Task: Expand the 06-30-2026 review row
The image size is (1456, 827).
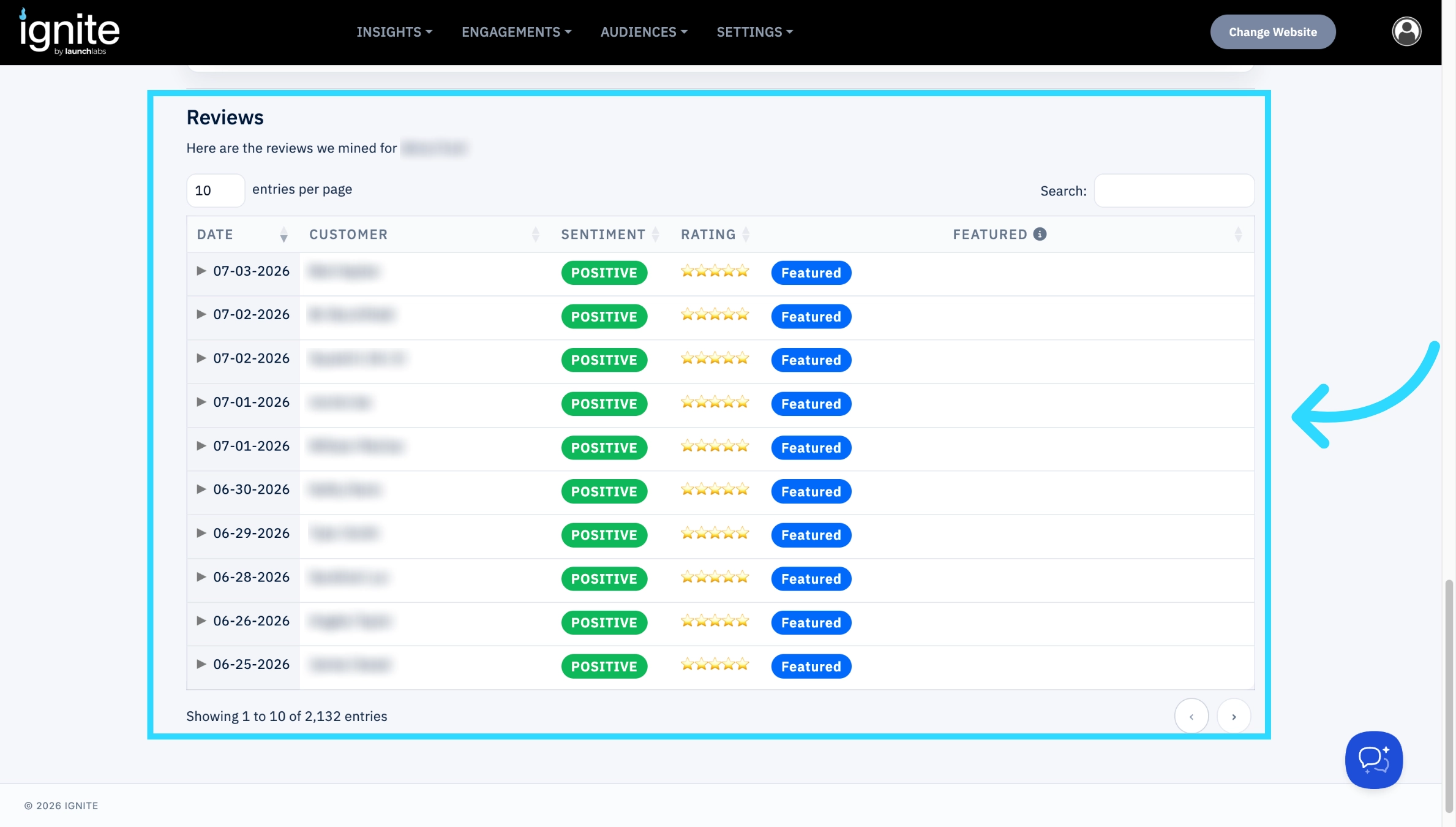Action: point(201,489)
